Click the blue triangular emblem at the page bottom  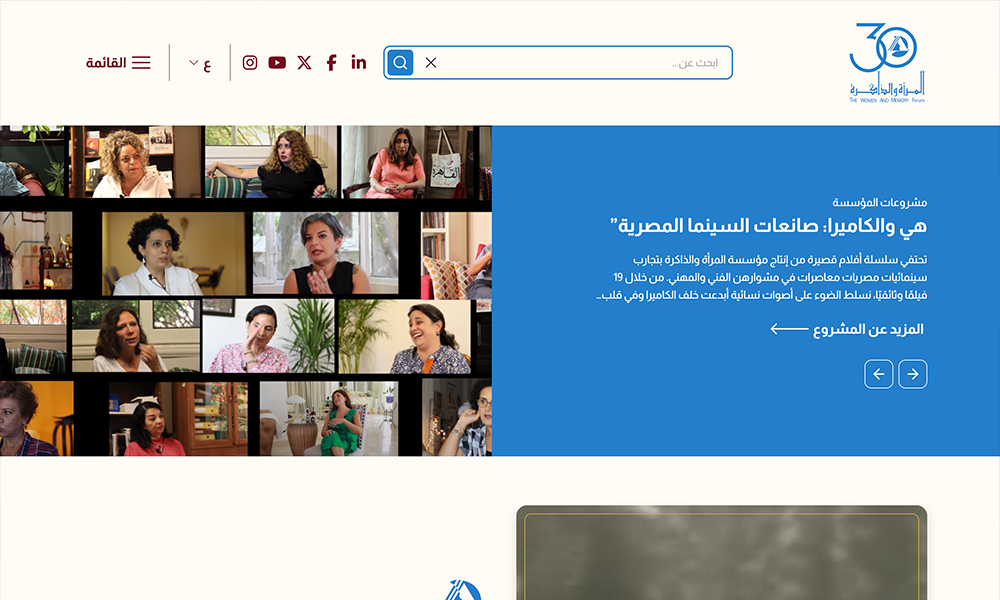point(463,590)
